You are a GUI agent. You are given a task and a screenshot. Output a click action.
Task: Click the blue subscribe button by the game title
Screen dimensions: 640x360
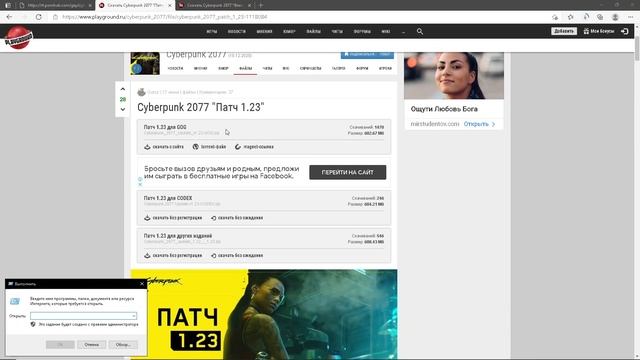[x=367, y=55]
